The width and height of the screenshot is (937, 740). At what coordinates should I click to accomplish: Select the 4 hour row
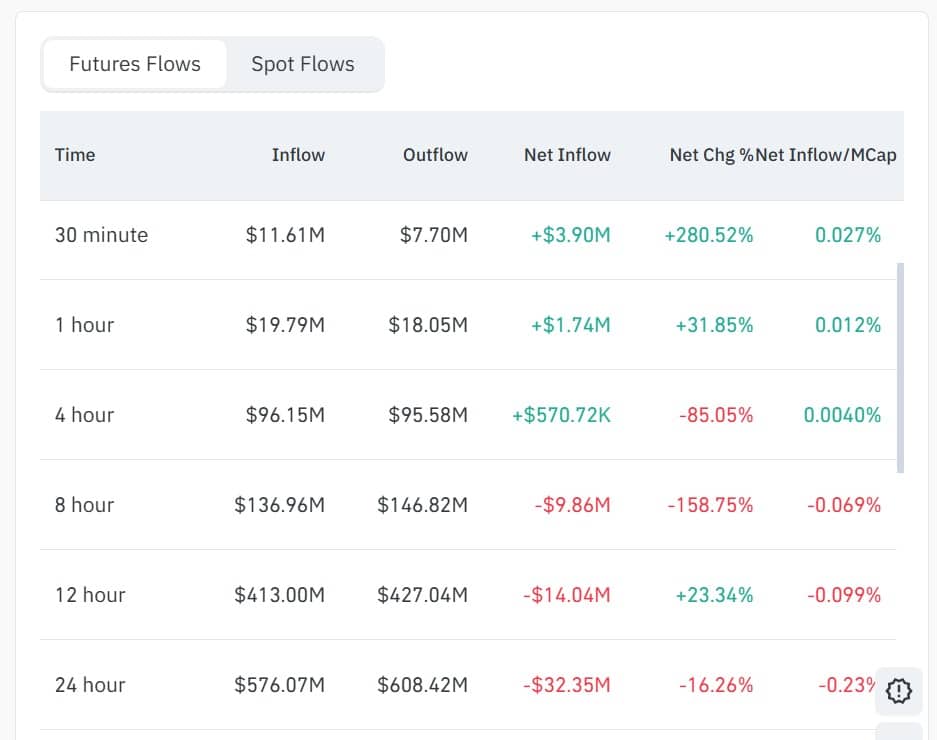coord(84,415)
